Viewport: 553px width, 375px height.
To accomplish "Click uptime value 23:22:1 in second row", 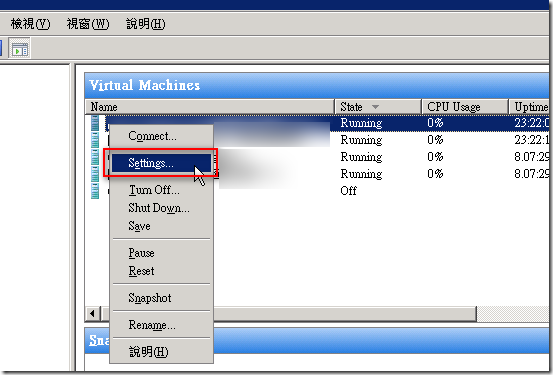I will point(531,140).
